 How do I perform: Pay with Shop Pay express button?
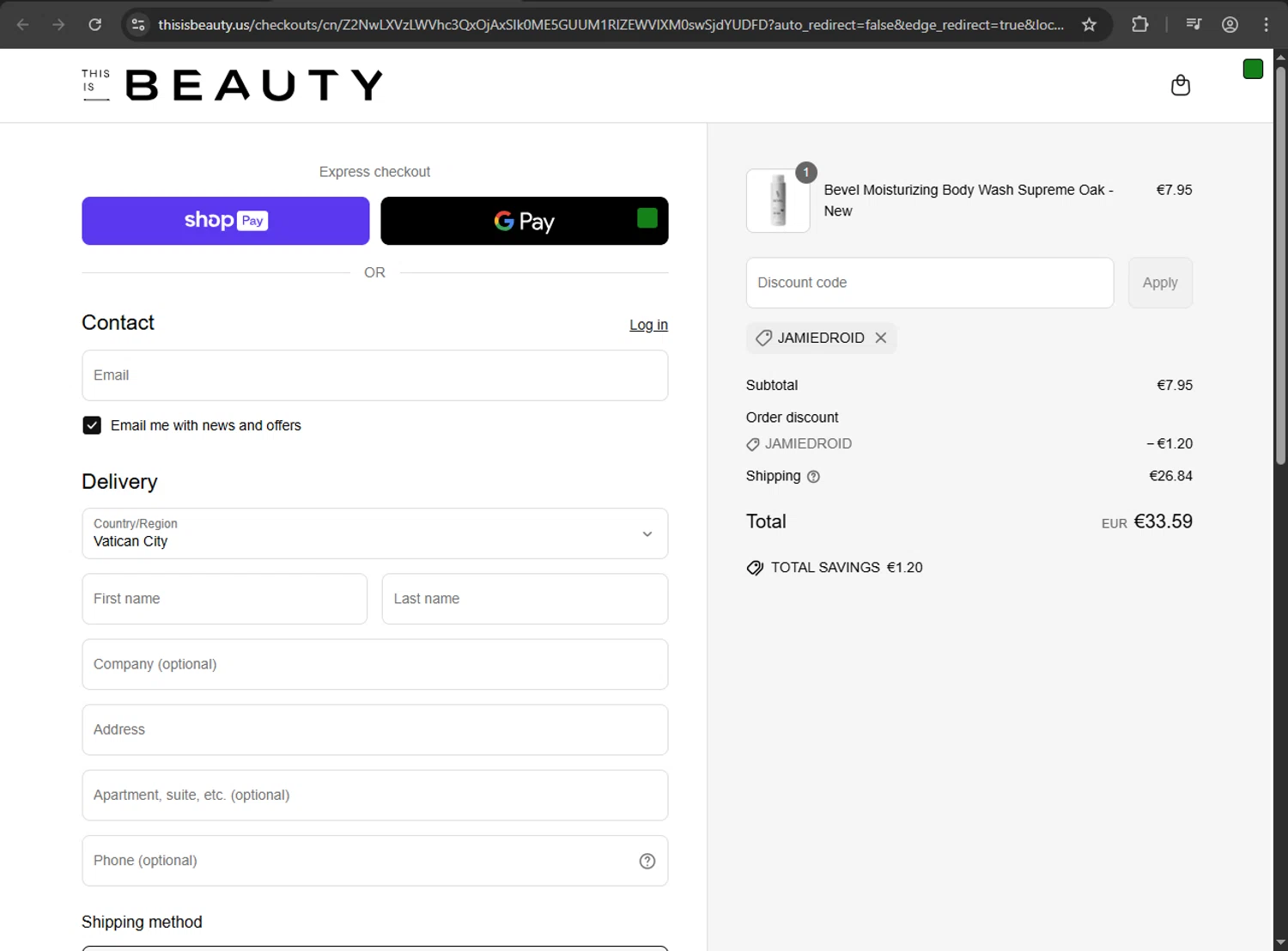pos(226,221)
